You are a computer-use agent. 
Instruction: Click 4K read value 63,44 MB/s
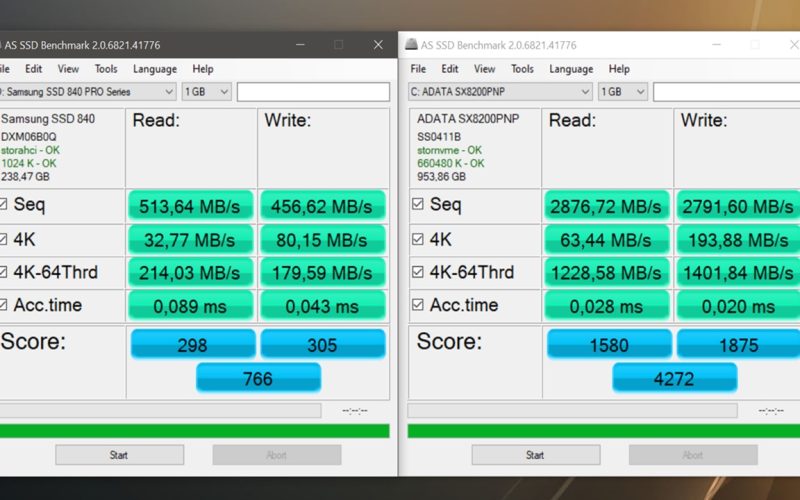coord(607,239)
